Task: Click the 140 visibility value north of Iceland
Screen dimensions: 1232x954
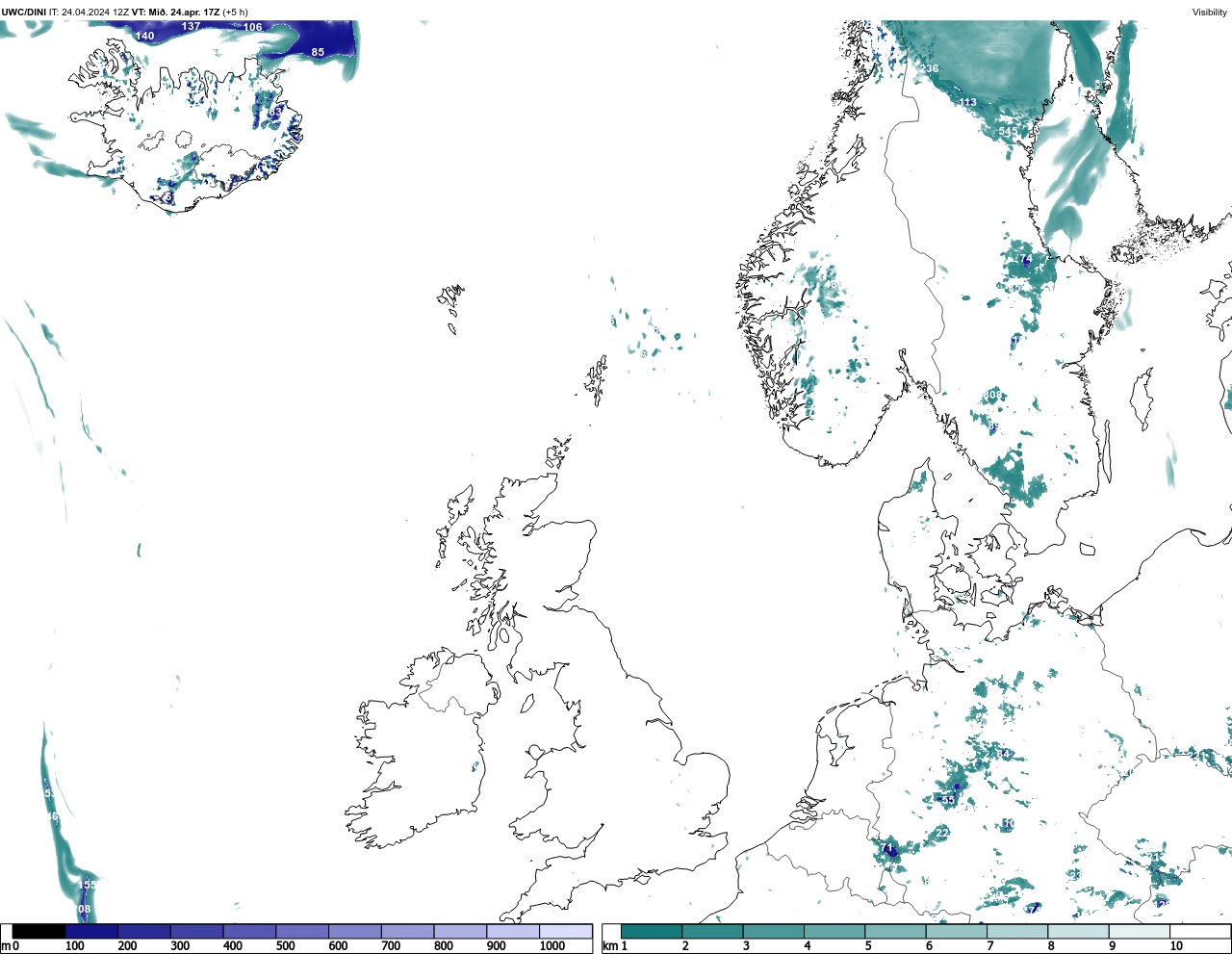Action: tap(144, 36)
